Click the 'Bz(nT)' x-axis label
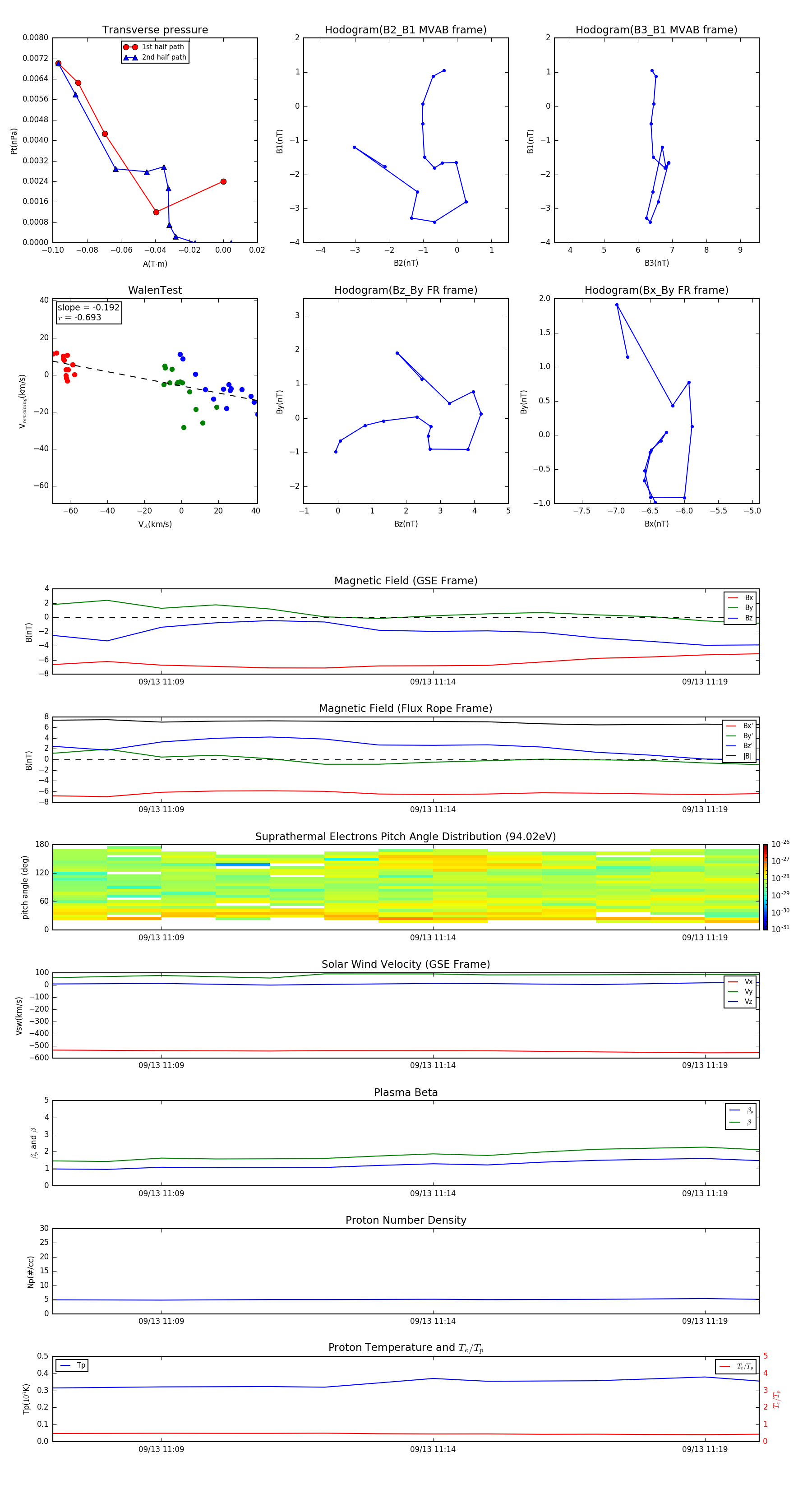812x1489 pixels. click(x=406, y=524)
